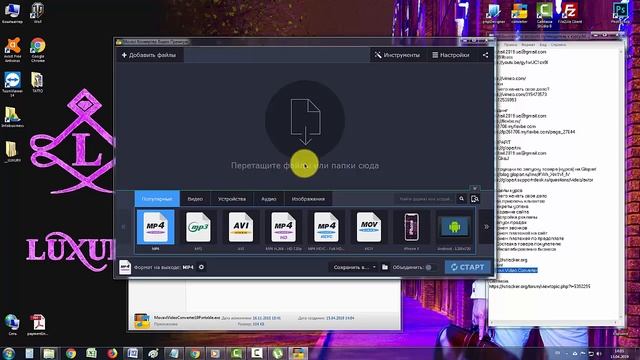
Task: Open Формат menu in Notepad window
Action: 528,44
